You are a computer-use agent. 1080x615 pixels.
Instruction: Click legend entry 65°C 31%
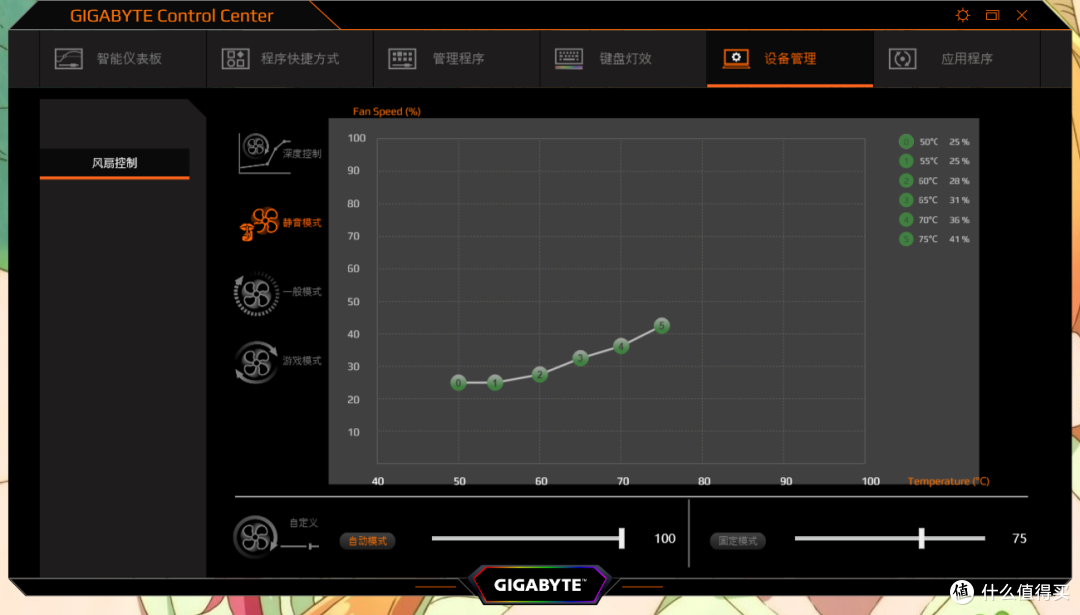point(935,200)
